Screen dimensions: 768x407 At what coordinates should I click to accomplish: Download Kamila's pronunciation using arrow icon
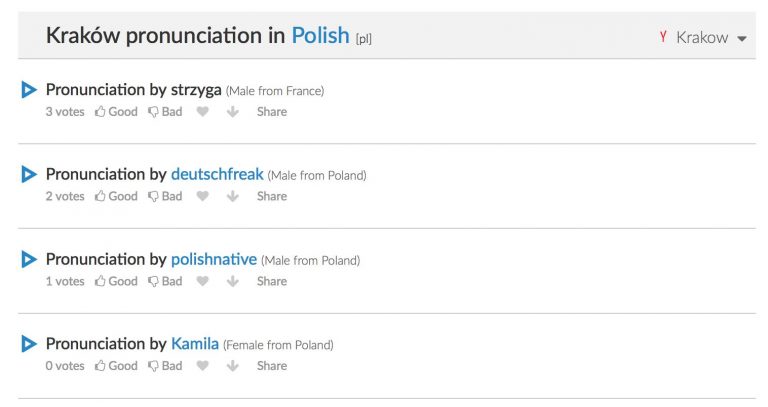[x=232, y=366]
